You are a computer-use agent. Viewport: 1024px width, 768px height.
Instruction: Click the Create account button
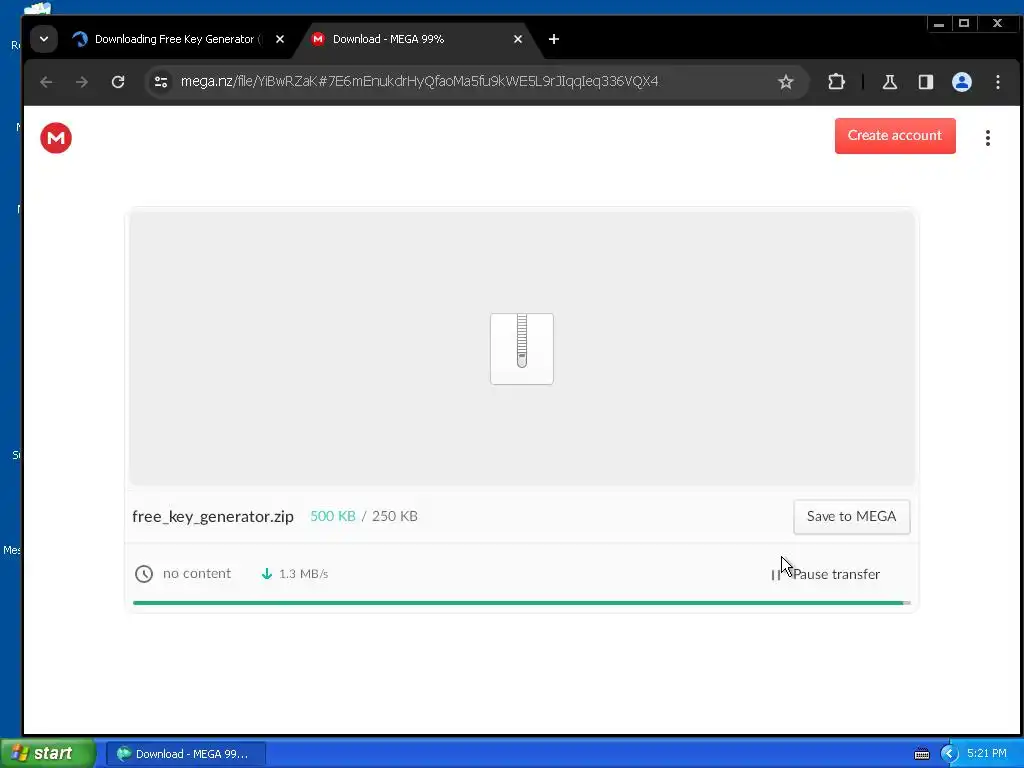pos(895,136)
